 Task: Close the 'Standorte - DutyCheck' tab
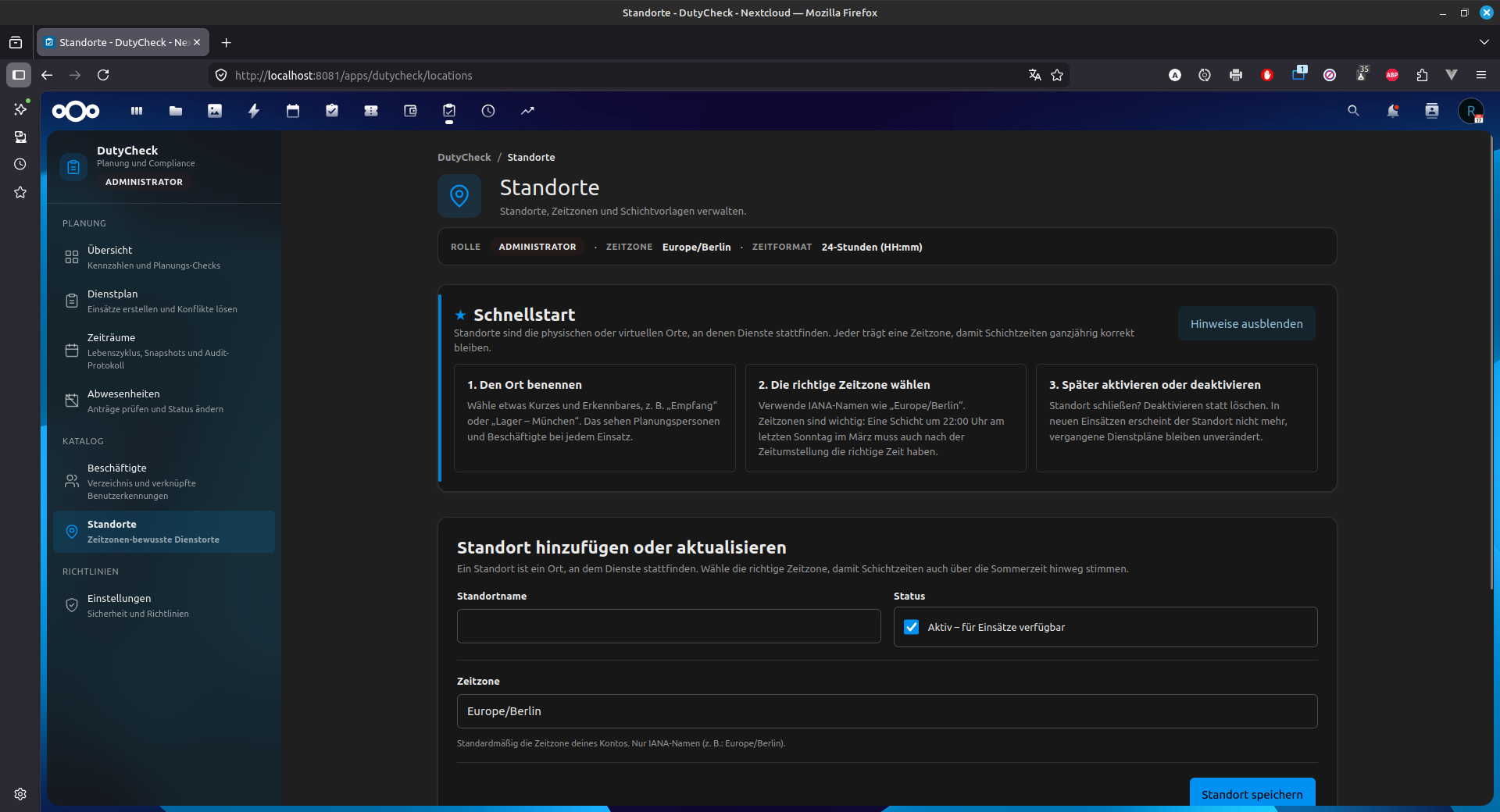[x=197, y=42]
